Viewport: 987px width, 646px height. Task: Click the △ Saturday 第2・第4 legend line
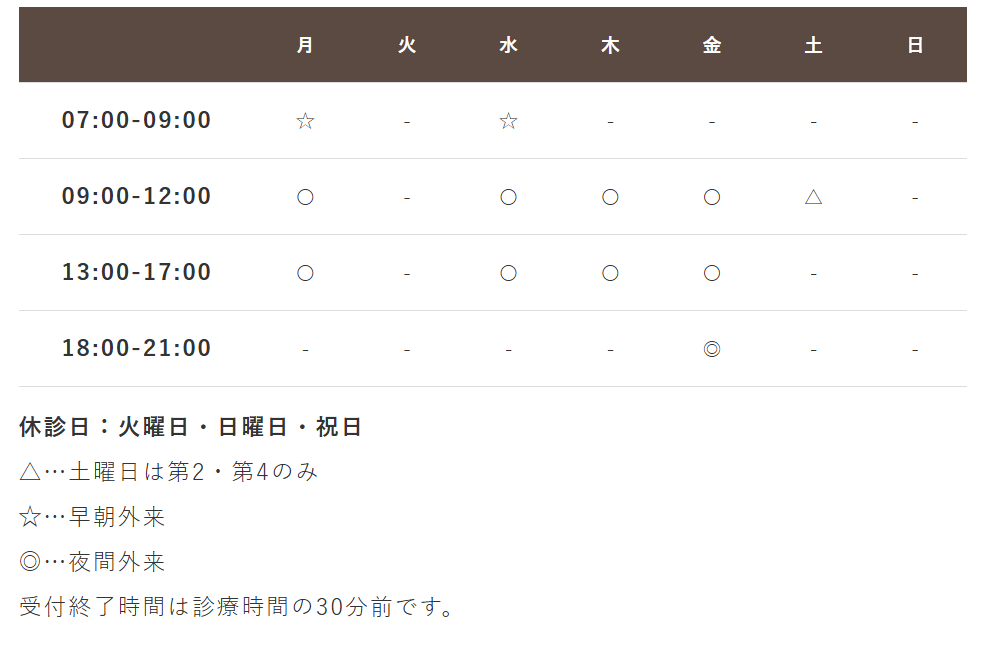[168, 472]
